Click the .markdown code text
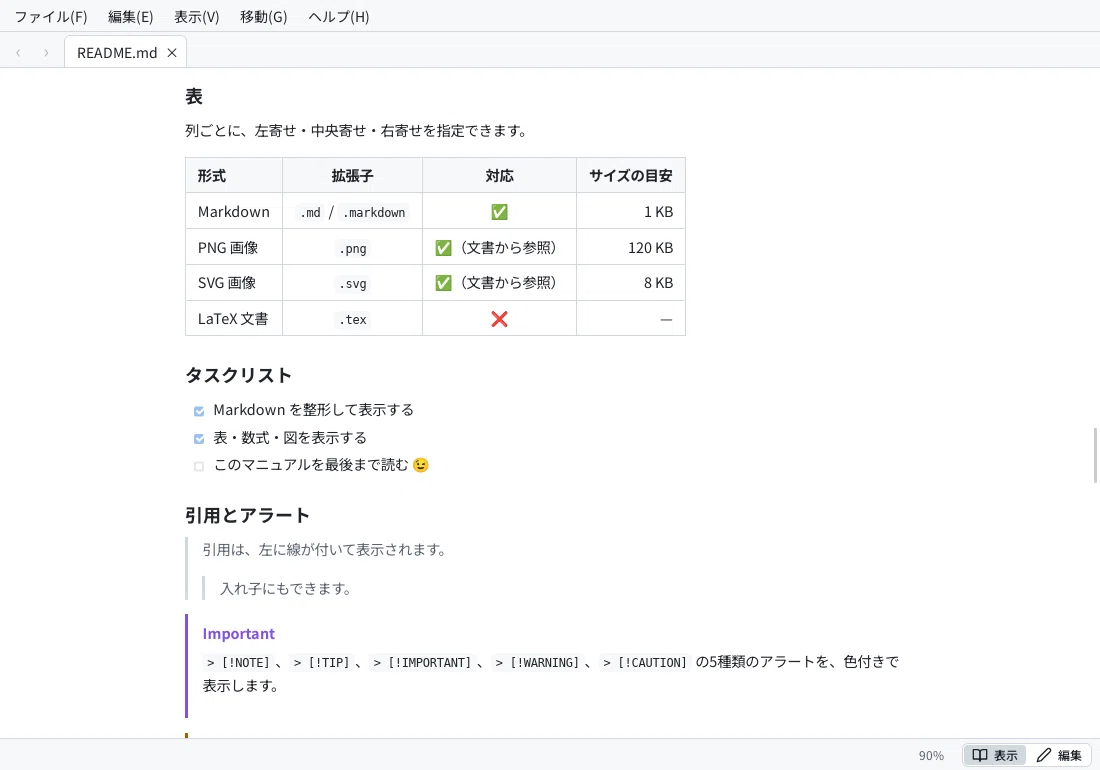Screen dimensions: 1100x770 [374, 212]
